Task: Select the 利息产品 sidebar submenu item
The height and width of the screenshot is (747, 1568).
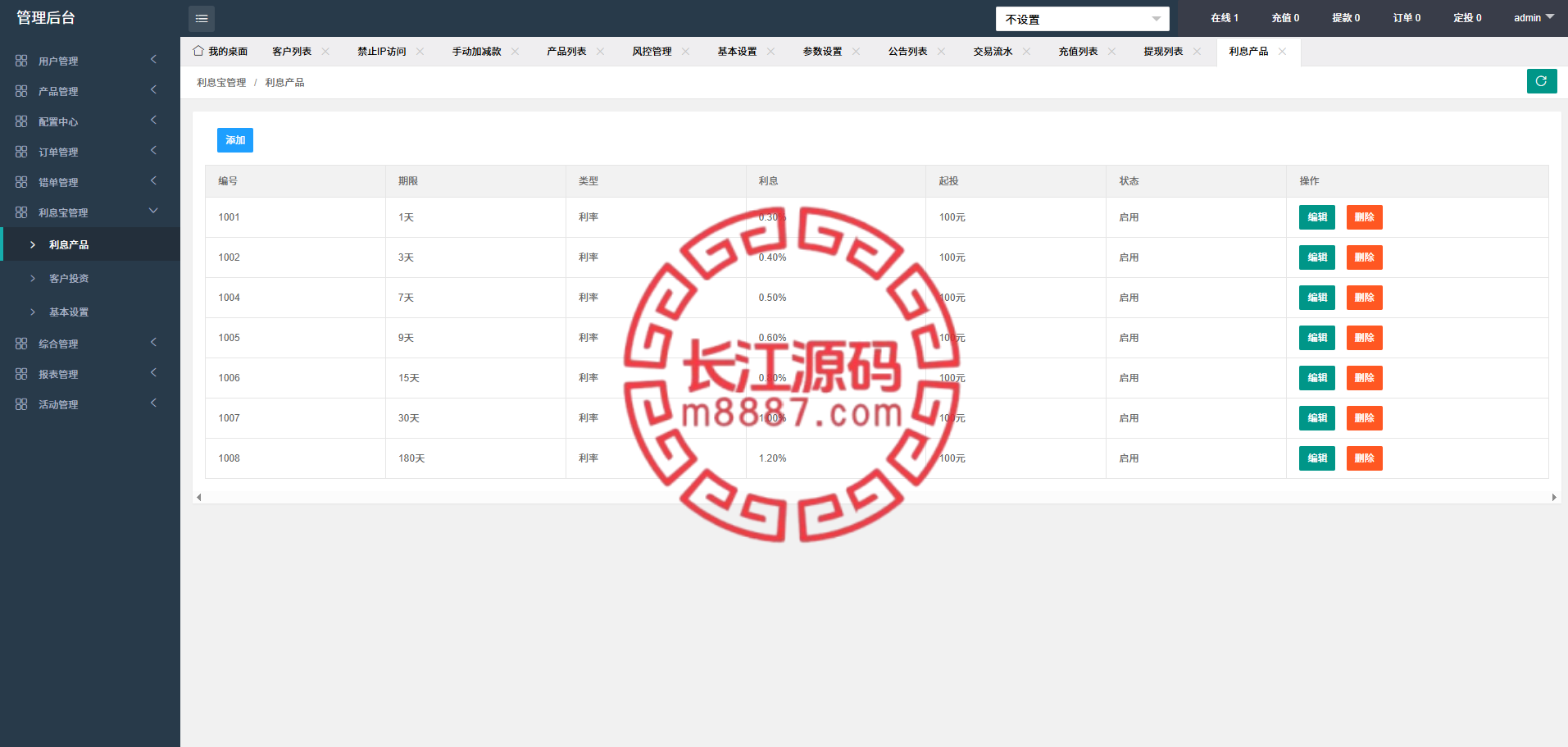Action: pyautogui.click(x=90, y=244)
